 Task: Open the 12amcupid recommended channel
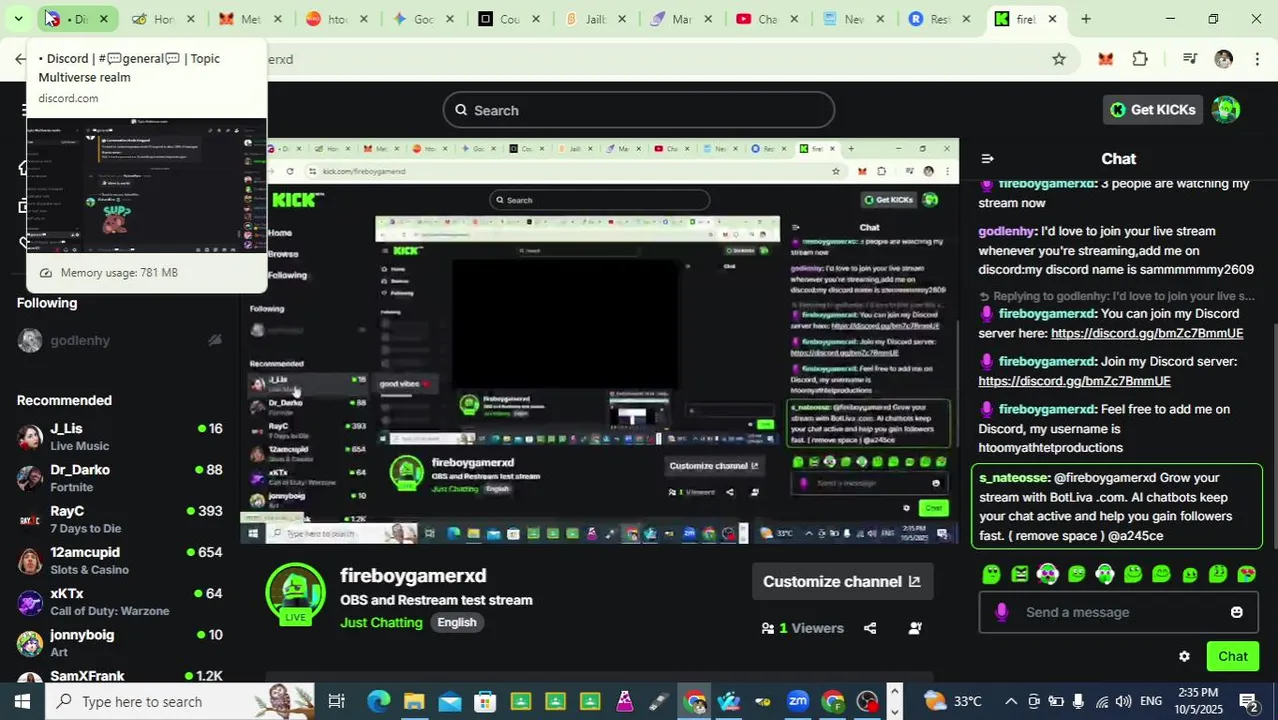coord(120,560)
